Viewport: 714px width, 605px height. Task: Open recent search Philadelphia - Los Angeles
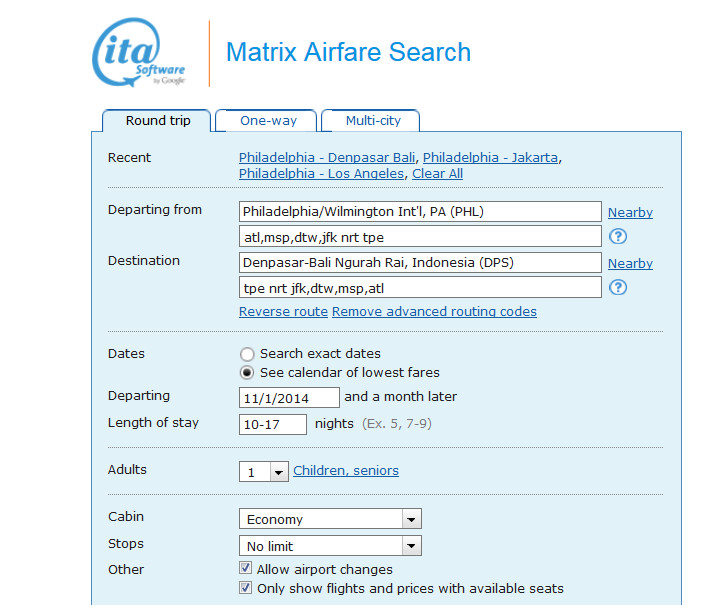click(321, 173)
